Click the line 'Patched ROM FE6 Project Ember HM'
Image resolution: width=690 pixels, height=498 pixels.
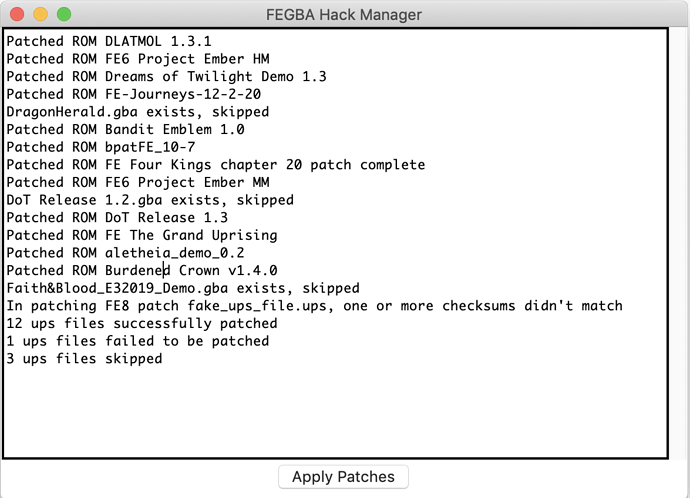138,59
